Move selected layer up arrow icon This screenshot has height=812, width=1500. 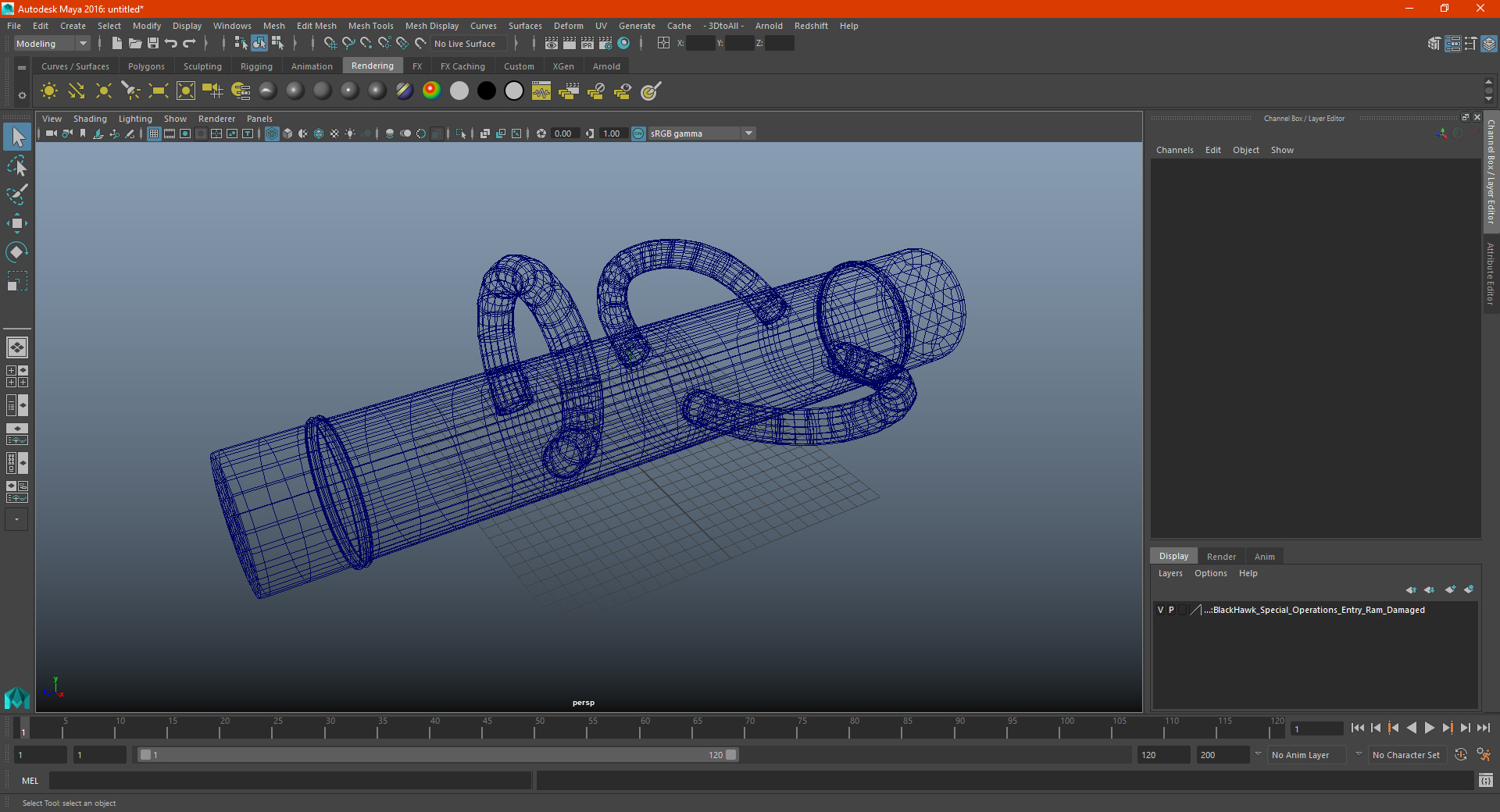coord(1411,589)
